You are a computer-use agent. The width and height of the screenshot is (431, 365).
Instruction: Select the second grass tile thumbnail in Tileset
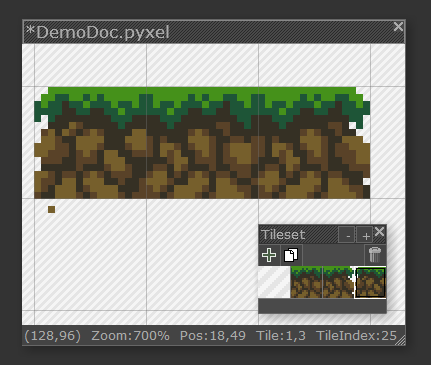338,282
